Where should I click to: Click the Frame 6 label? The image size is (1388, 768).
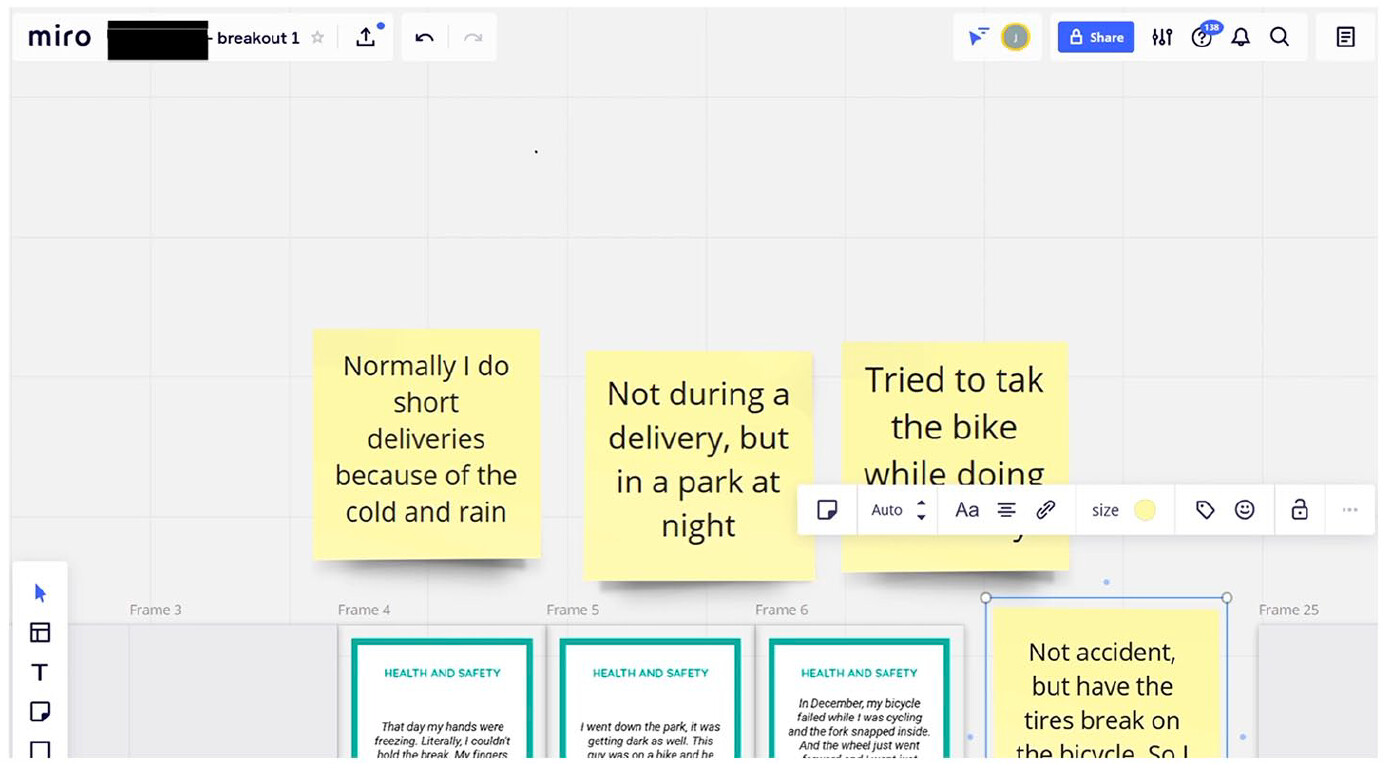click(781, 610)
